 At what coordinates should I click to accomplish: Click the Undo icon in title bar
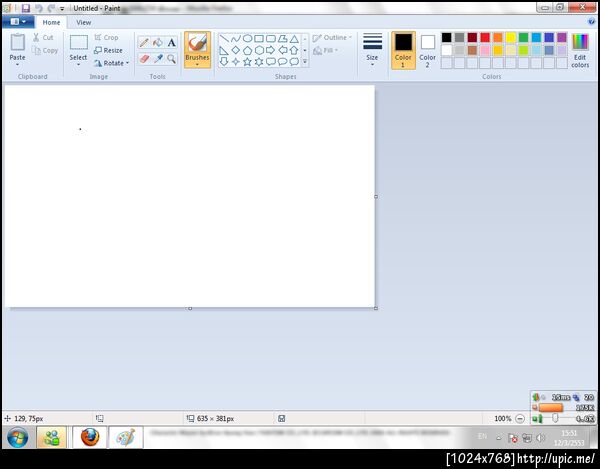(x=39, y=8)
